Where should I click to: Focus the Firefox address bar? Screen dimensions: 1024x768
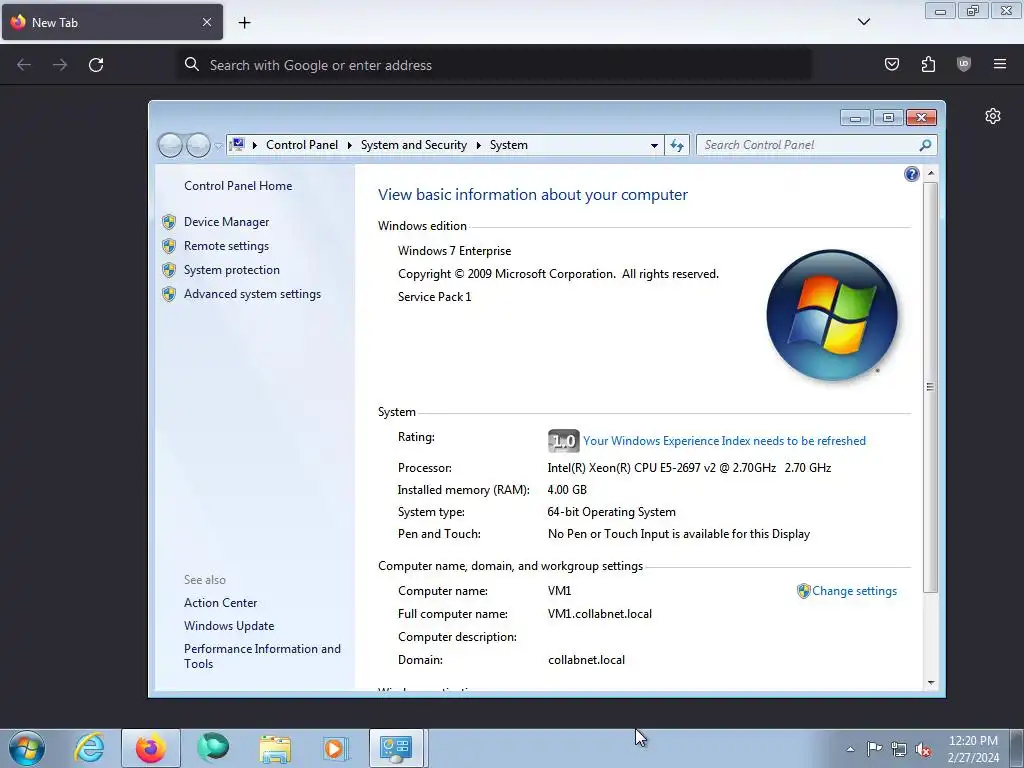tap(494, 65)
